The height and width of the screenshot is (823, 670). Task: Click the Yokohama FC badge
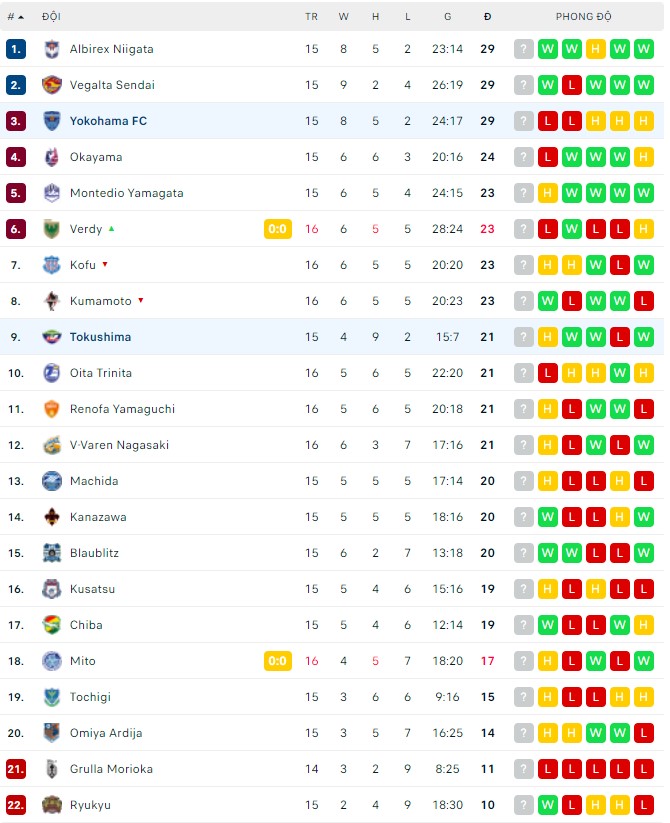(53, 120)
